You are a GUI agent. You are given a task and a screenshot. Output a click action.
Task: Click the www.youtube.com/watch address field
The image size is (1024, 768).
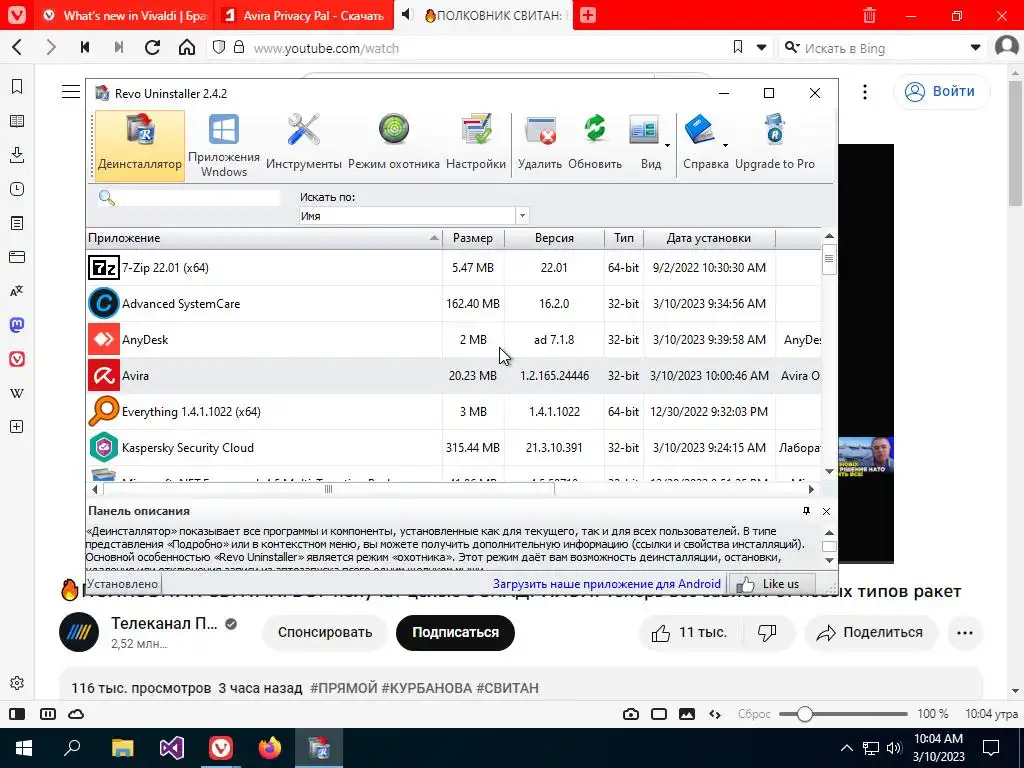click(483, 48)
